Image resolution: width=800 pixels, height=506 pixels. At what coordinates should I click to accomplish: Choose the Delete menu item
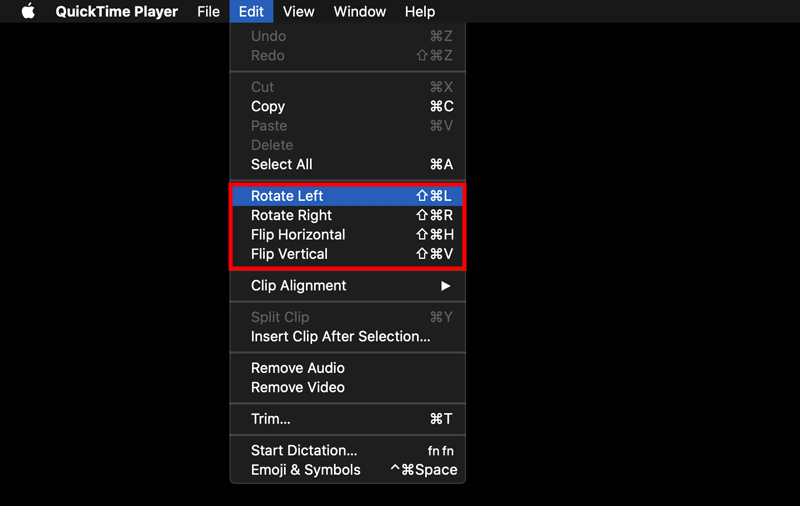pos(347,145)
